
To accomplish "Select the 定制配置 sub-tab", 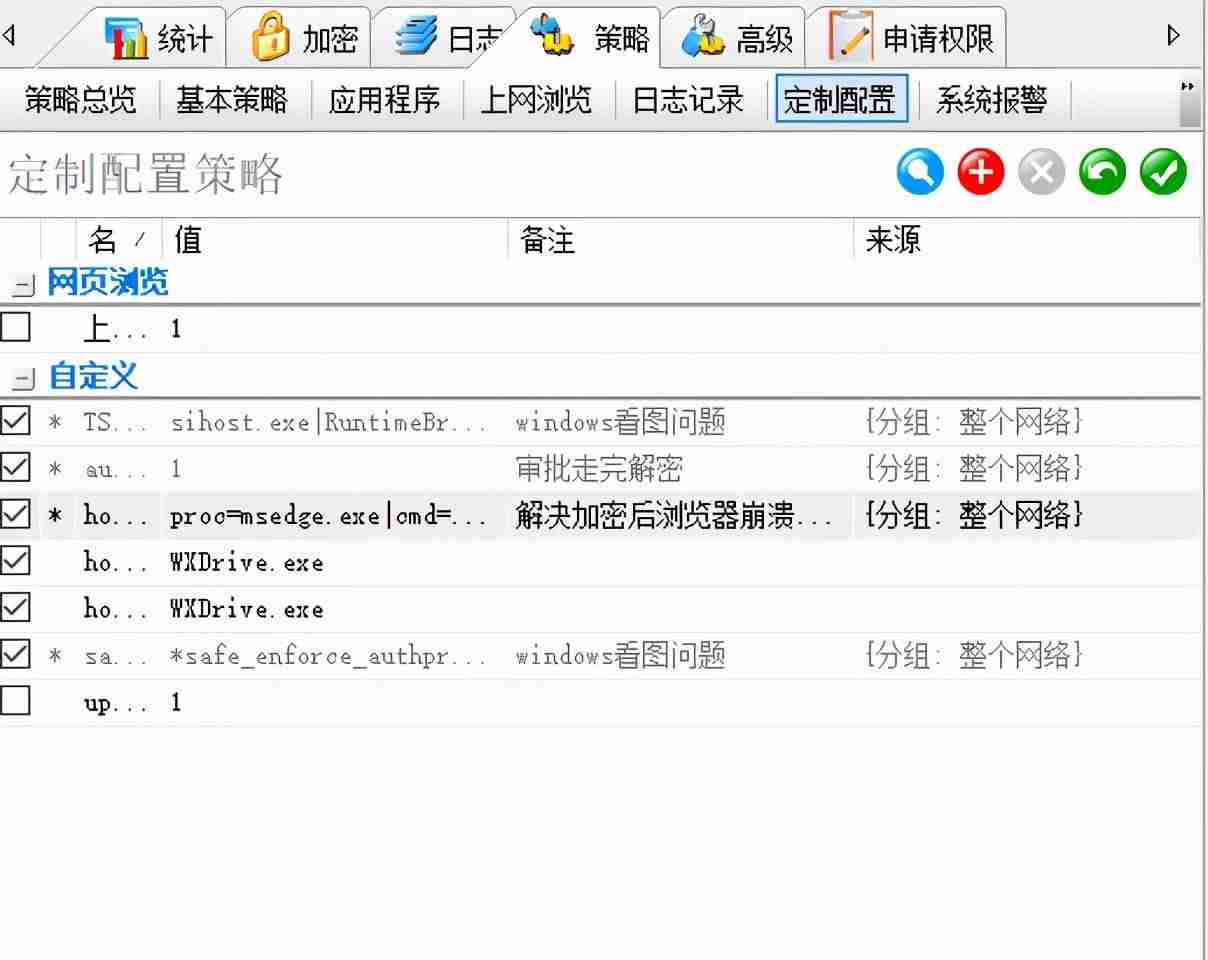I will (x=841, y=99).
